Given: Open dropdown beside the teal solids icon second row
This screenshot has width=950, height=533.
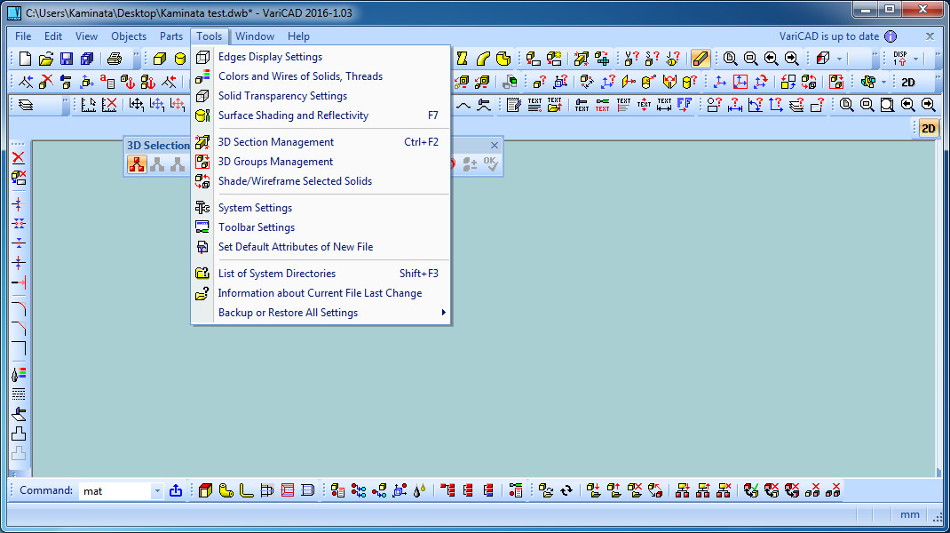Looking at the screenshot, I should (884, 82).
